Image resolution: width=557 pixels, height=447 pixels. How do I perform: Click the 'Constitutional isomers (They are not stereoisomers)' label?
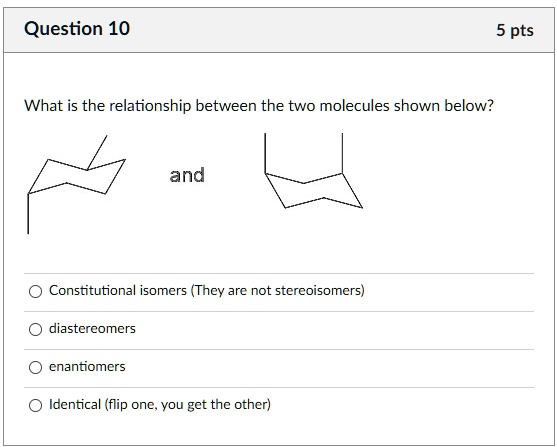(x=207, y=291)
